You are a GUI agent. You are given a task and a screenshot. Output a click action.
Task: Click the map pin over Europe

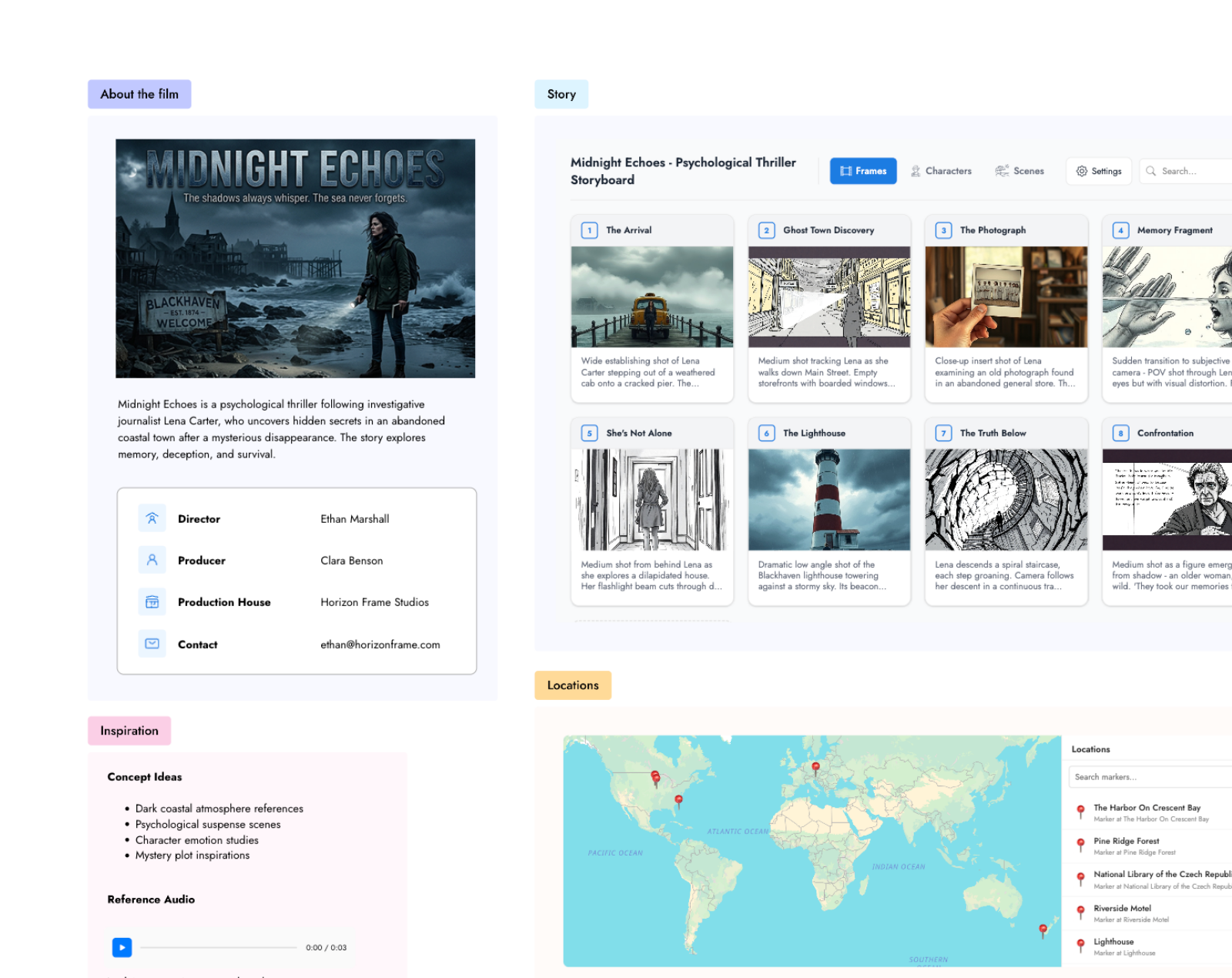tap(816, 769)
